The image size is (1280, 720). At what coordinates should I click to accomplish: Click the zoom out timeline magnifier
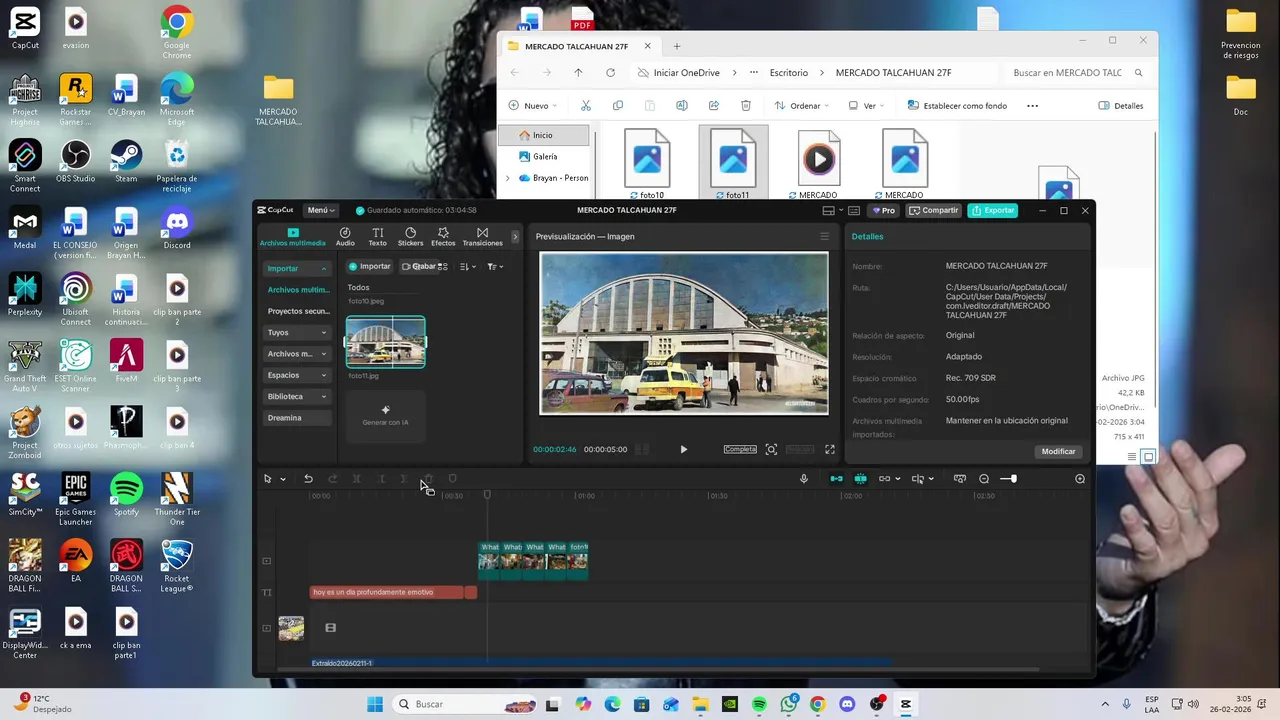coord(984,479)
